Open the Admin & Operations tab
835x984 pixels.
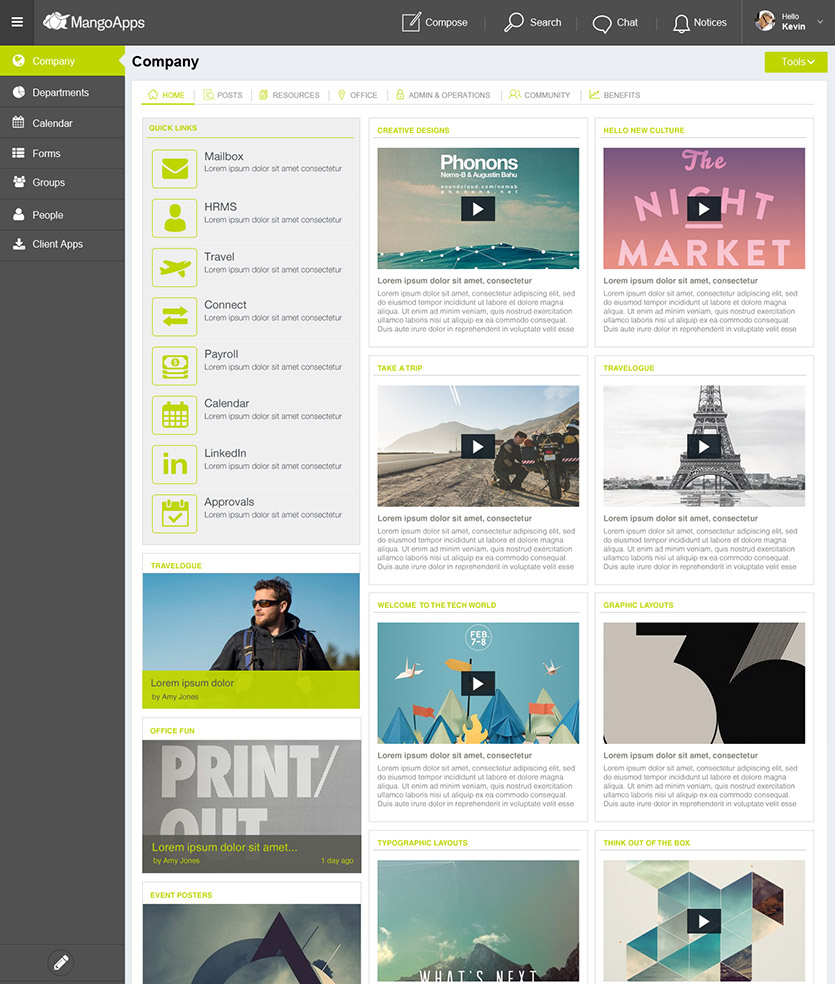tap(443, 95)
